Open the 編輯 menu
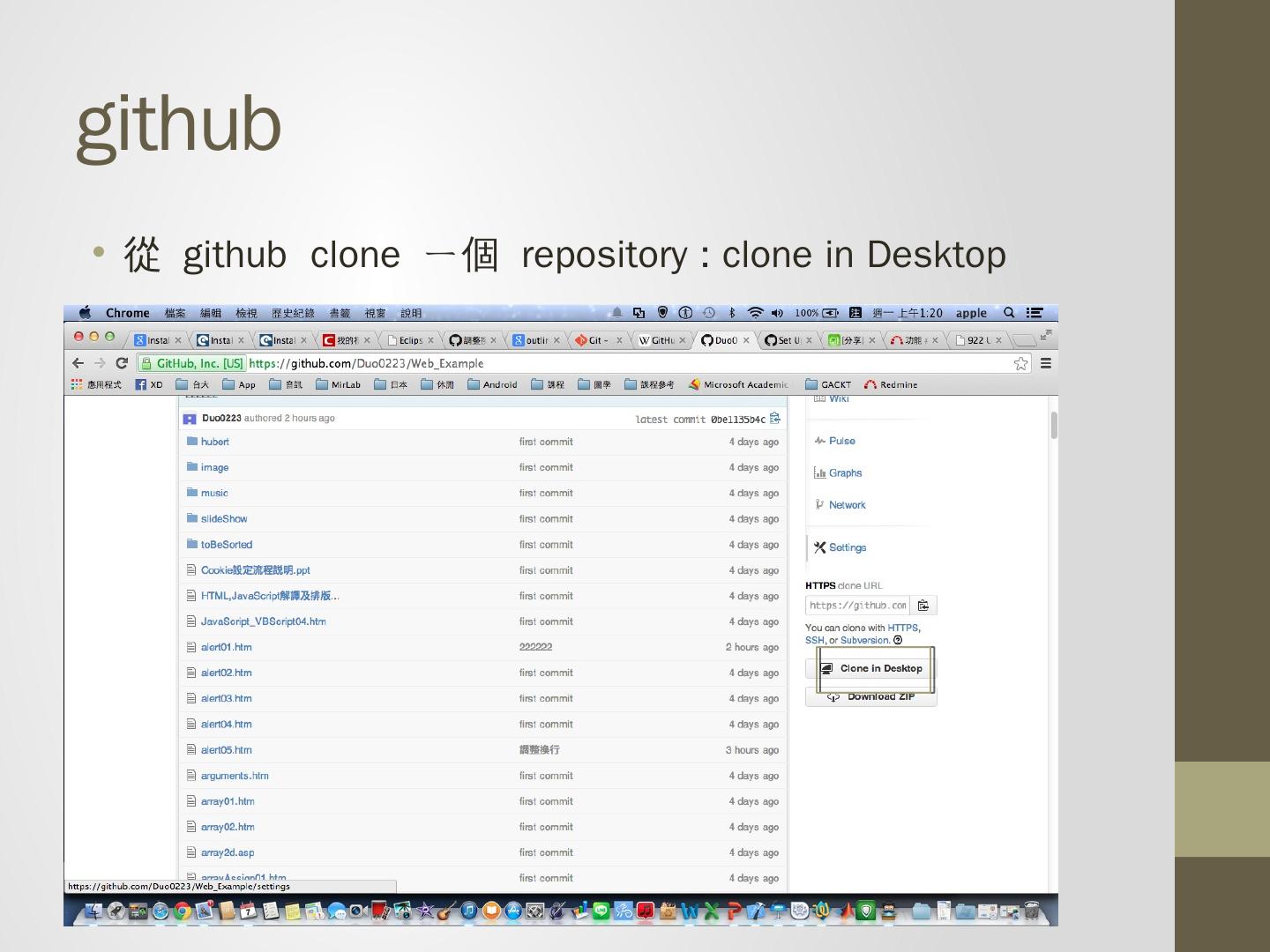The height and width of the screenshot is (952, 1270). point(211,313)
